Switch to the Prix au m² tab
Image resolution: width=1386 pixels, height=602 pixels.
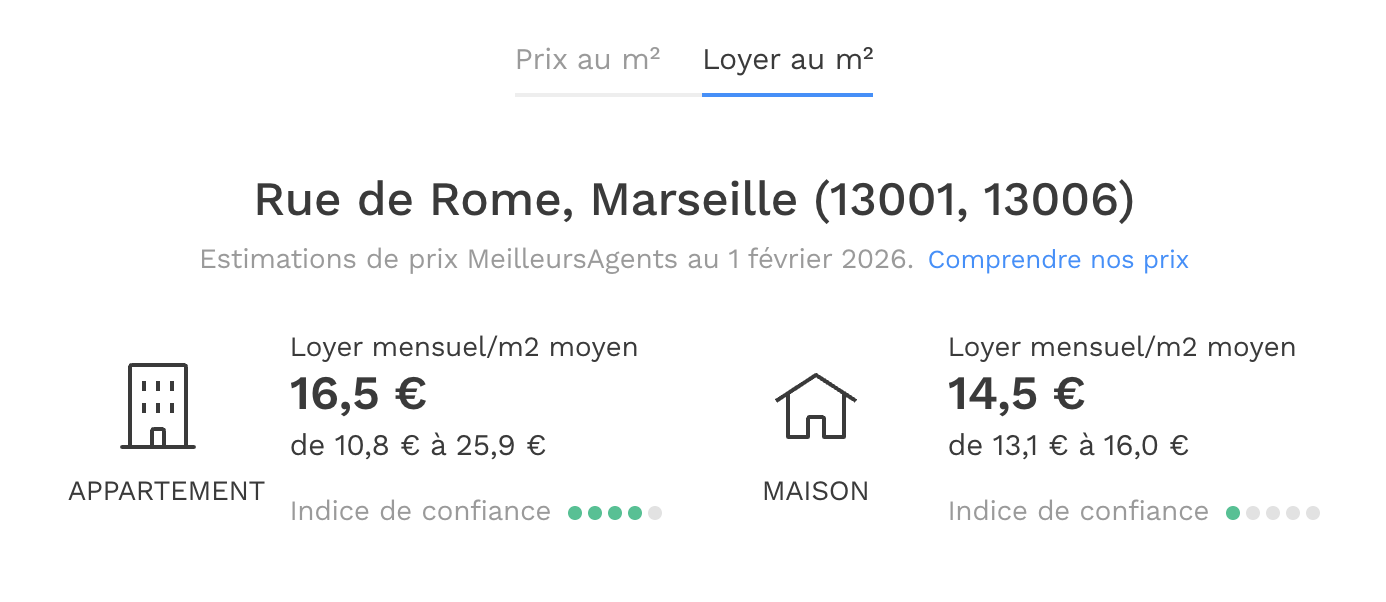click(587, 59)
